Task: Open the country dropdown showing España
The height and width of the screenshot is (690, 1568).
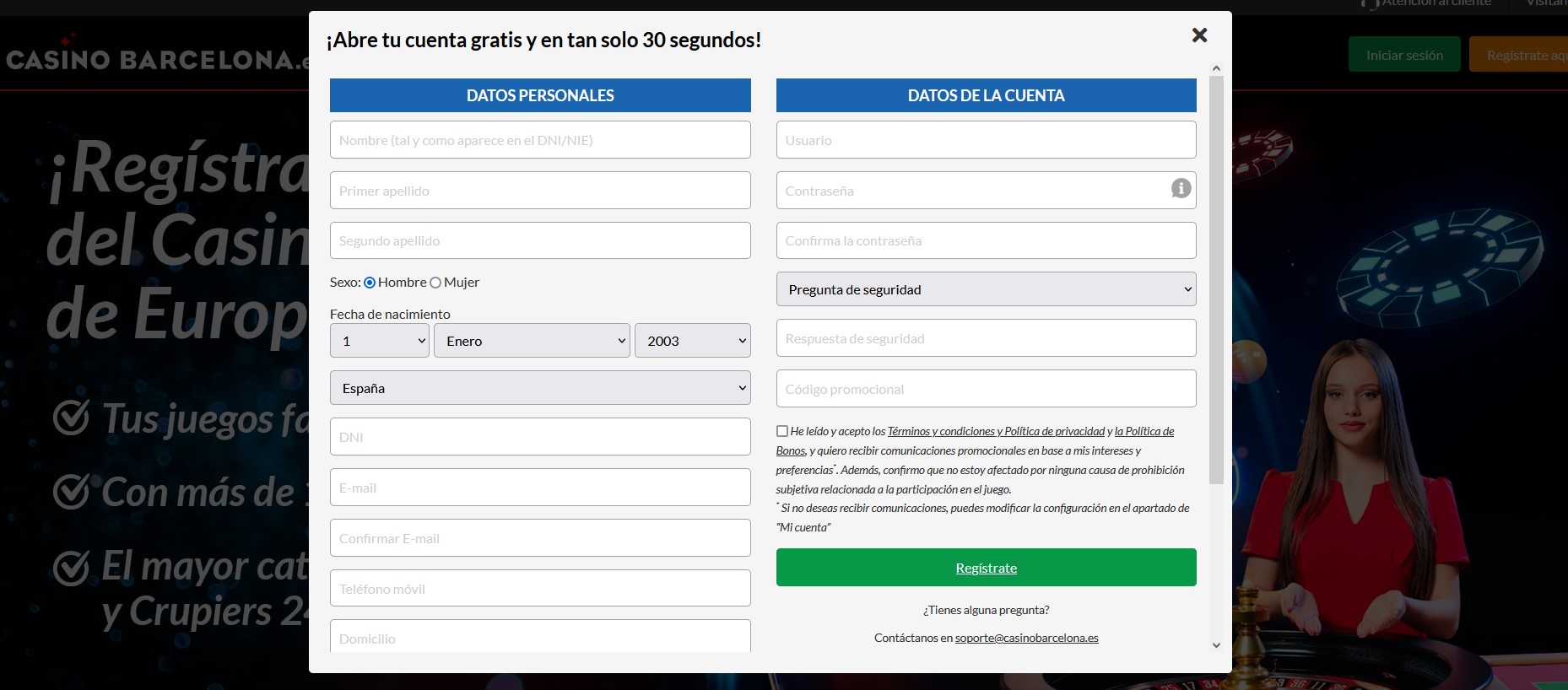Action: coord(540,388)
